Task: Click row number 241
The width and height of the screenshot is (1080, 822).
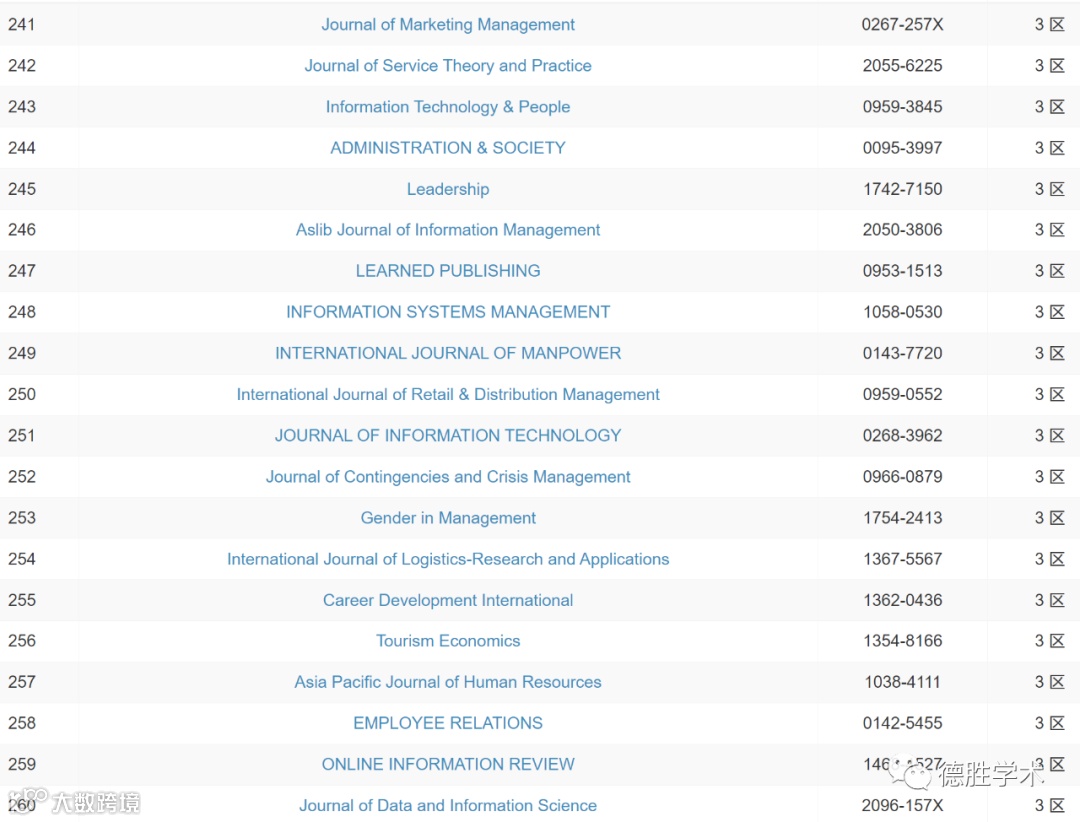Action: pyautogui.click(x=22, y=25)
